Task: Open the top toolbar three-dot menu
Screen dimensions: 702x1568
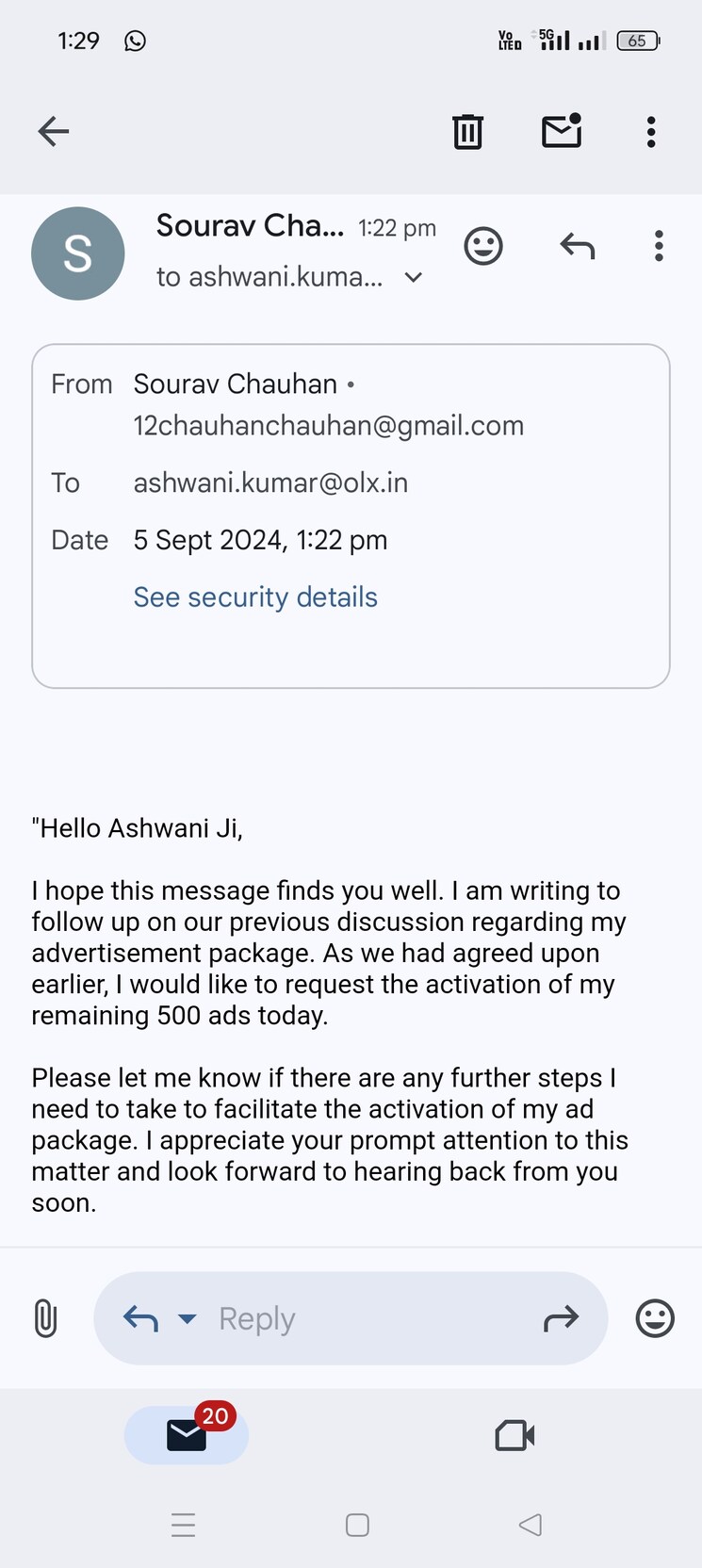Action: tap(650, 132)
